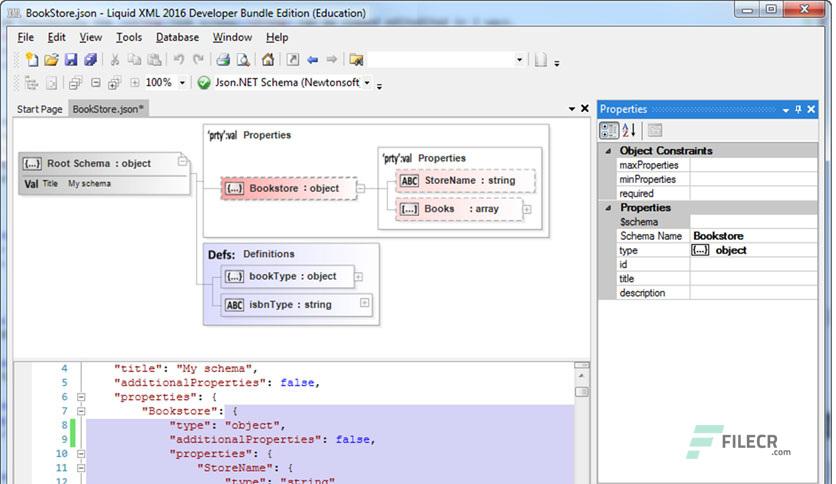836x484 pixels.
Task: Redo the last undone edit
Action: pos(198,60)
